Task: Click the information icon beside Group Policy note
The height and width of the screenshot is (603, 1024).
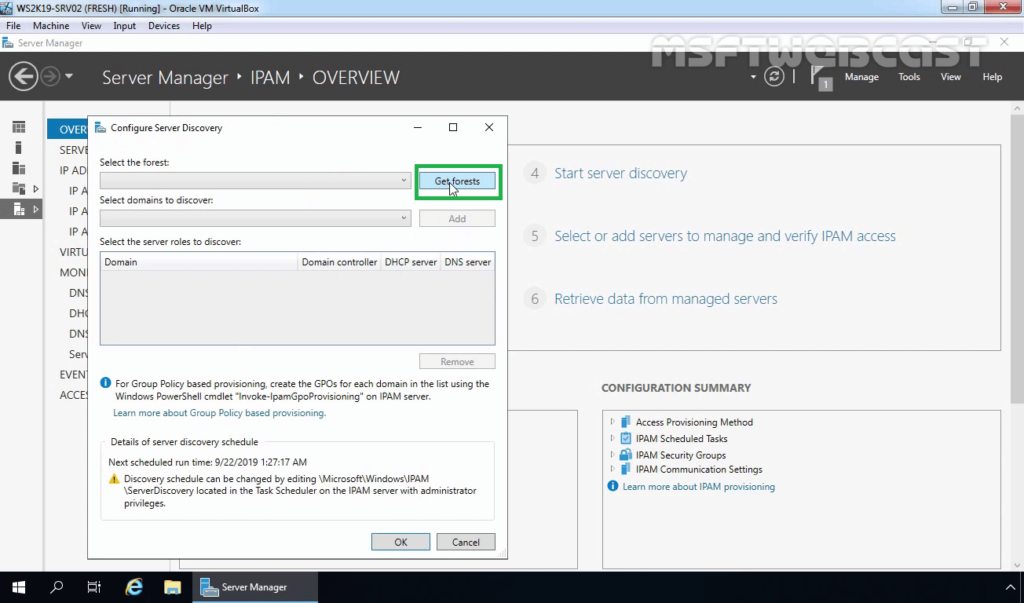Action: [x=105, y=383]
